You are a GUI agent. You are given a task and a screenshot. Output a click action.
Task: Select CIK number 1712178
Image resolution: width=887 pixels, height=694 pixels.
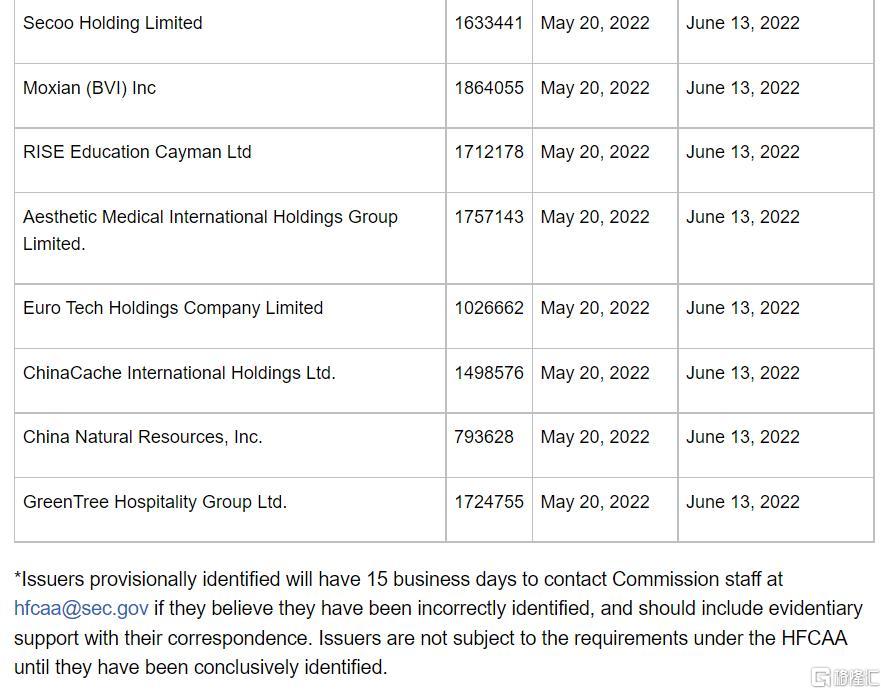pos(489,152)
